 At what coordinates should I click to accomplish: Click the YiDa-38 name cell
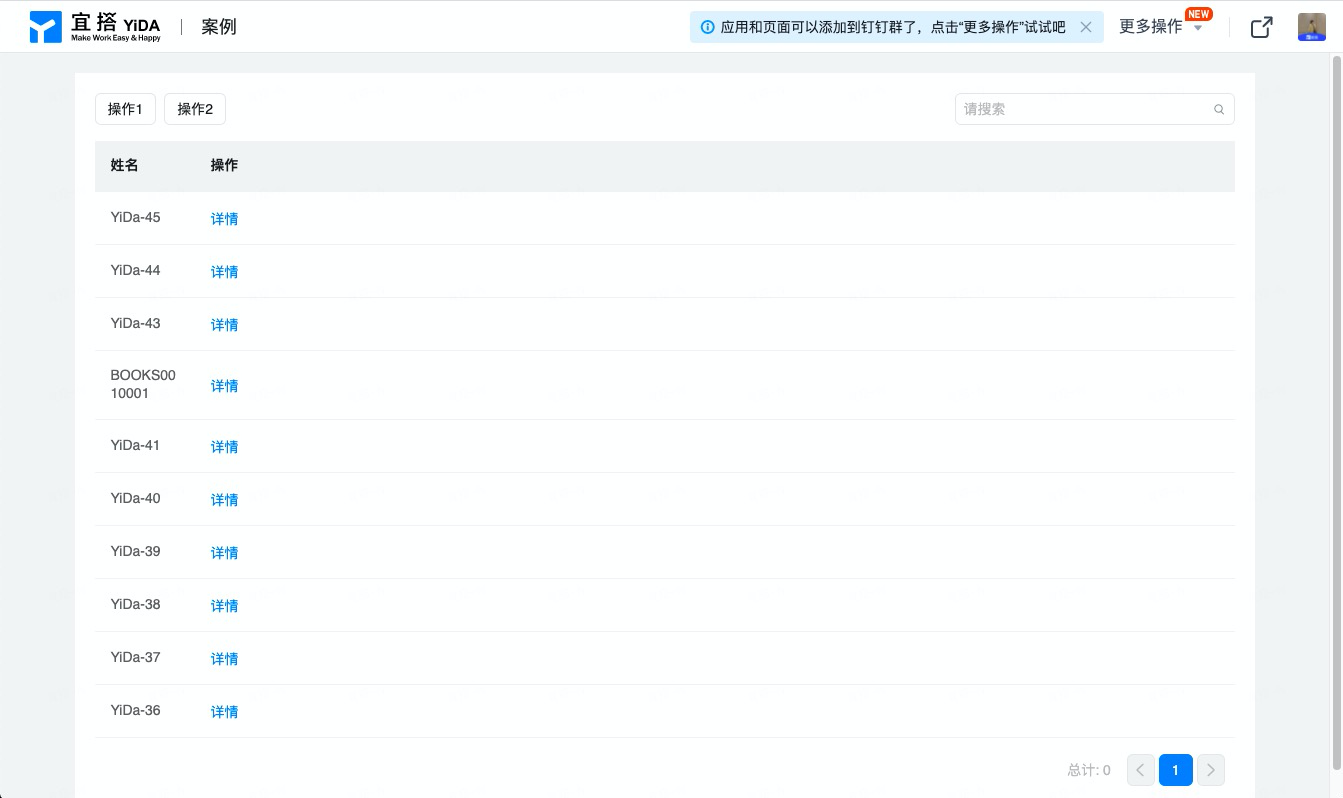click(x=135, y=604)
